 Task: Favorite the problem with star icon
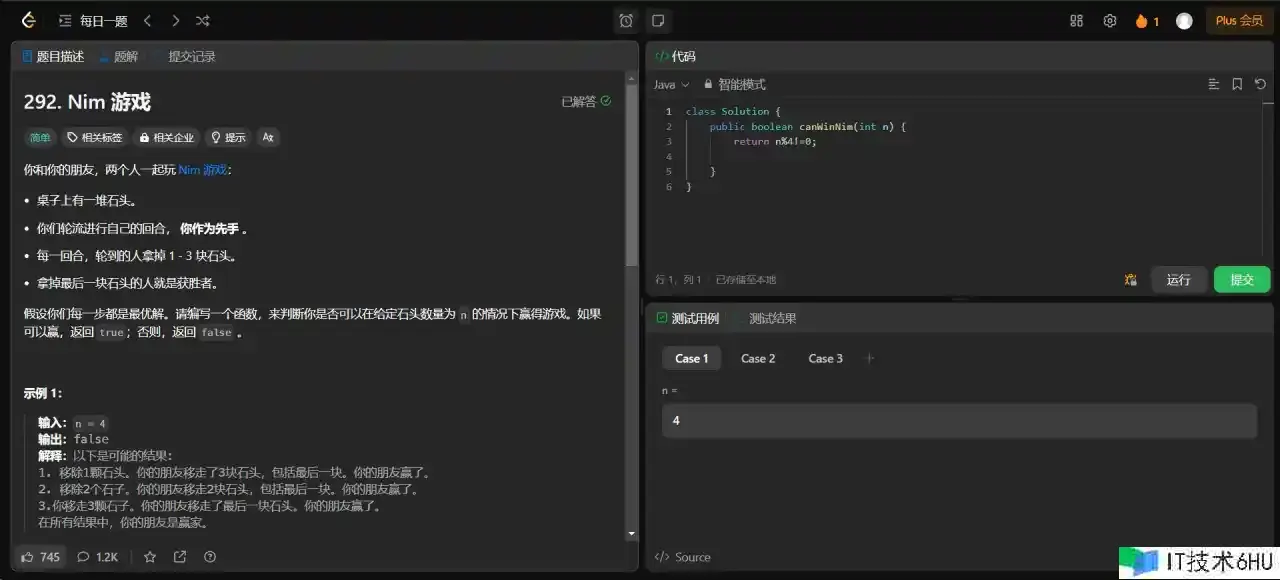coord(150,557)
